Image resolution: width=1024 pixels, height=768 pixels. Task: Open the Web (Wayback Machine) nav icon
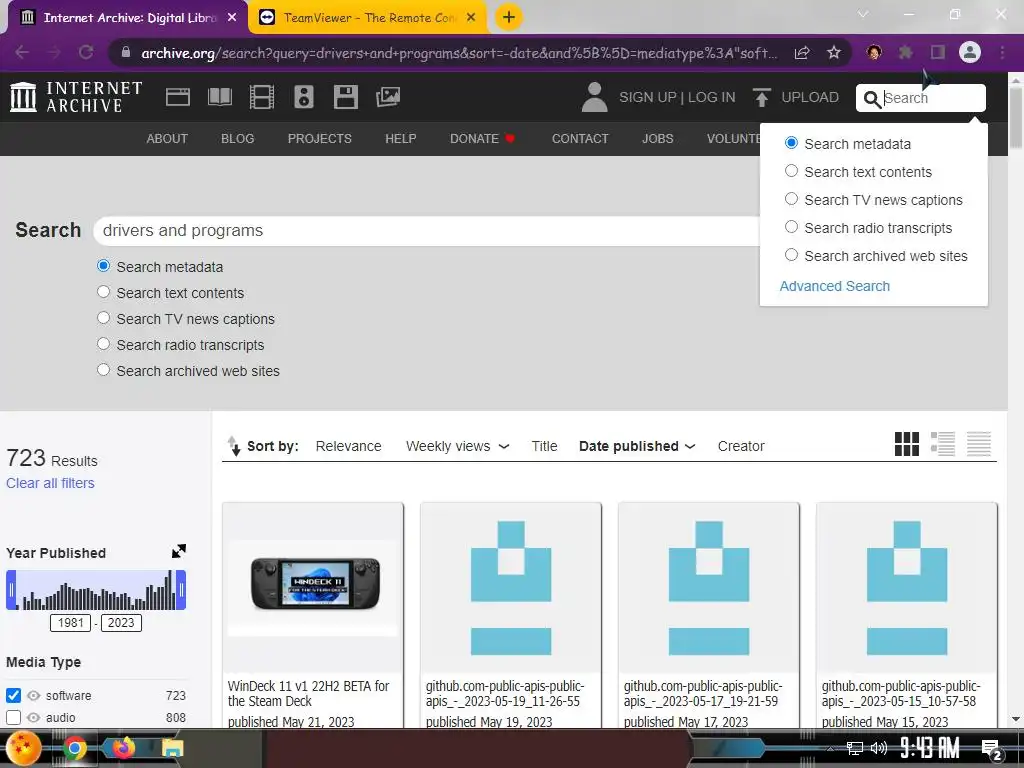point(178,97)
